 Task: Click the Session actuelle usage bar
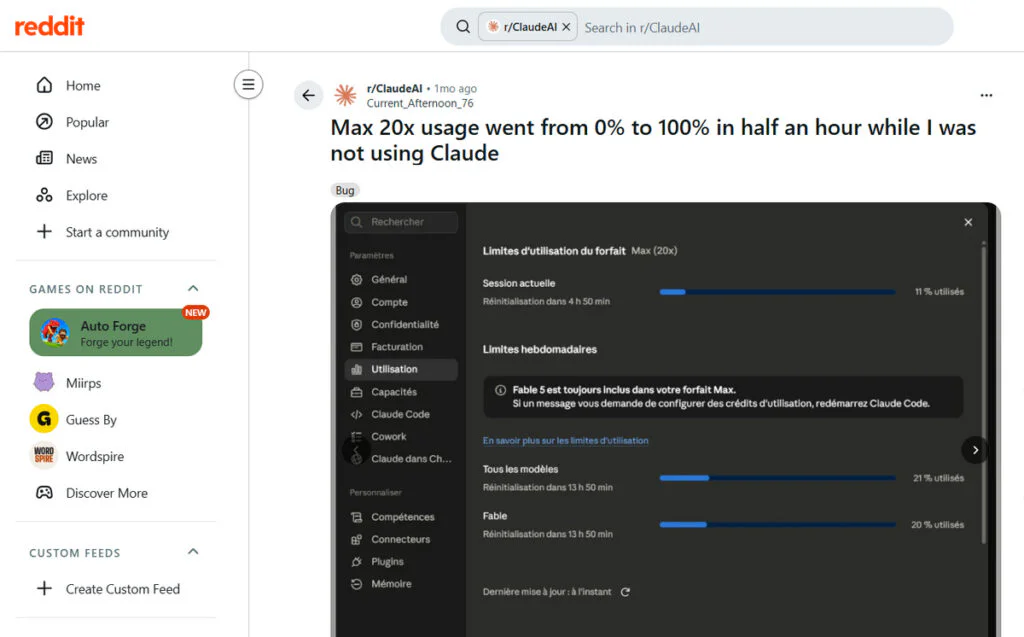pos(777,292)
